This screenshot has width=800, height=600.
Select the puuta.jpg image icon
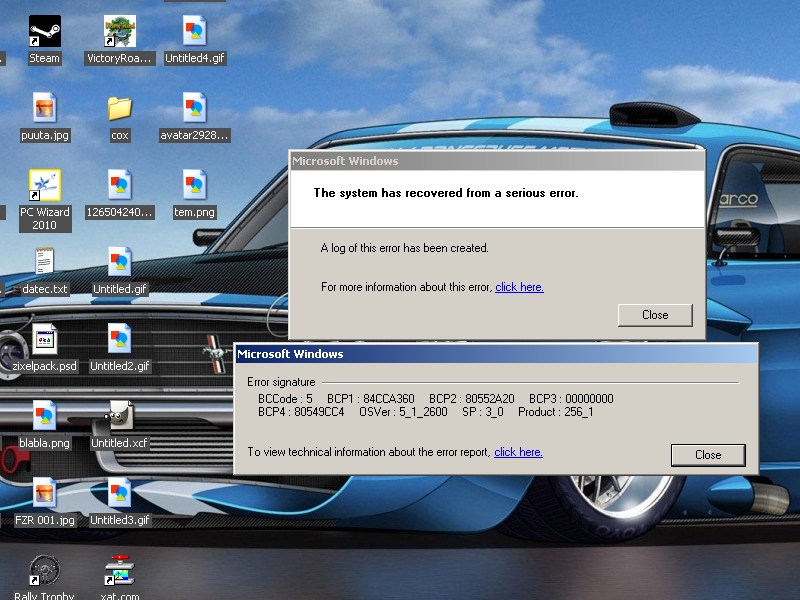coord(44,108)
